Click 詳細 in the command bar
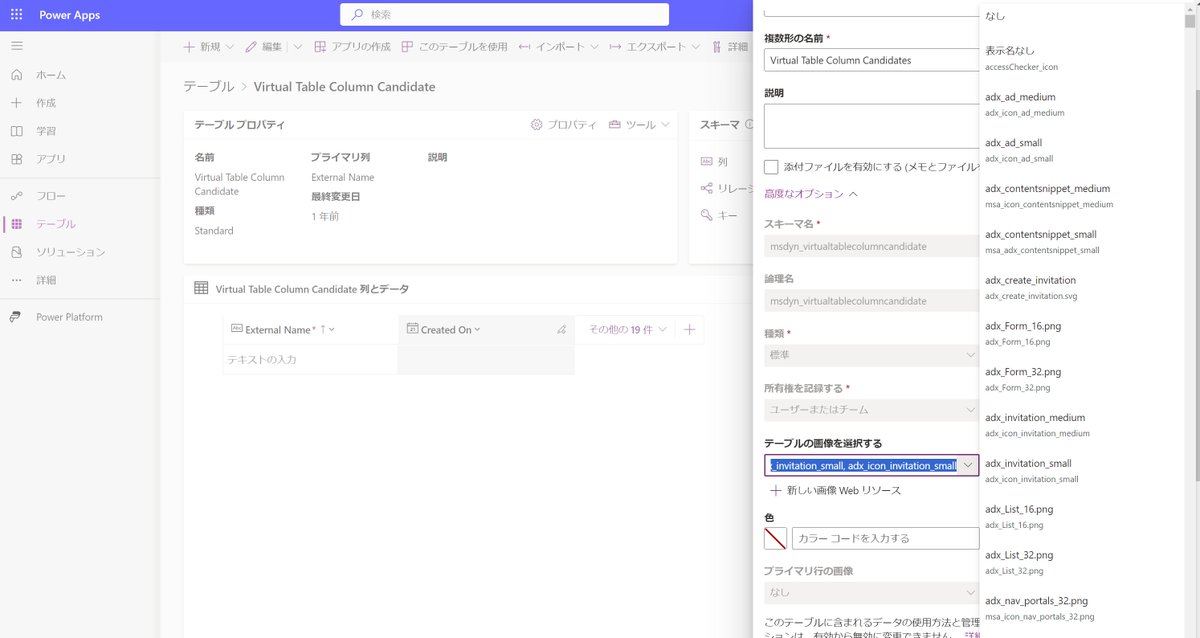This screenshot has width=1200, height=638. (730, 46)
